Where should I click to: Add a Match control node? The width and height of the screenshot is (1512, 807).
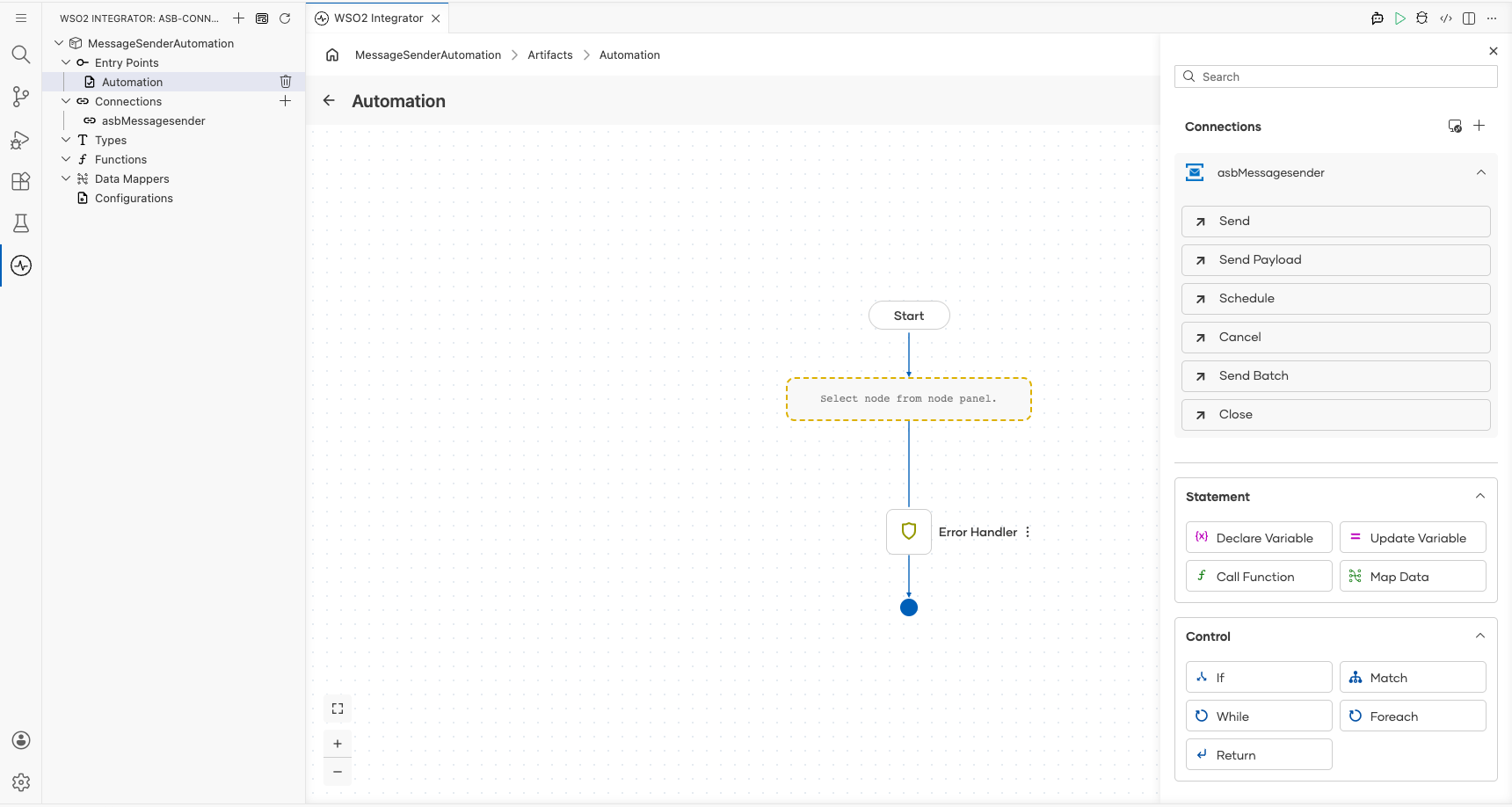pos(1413,678)
